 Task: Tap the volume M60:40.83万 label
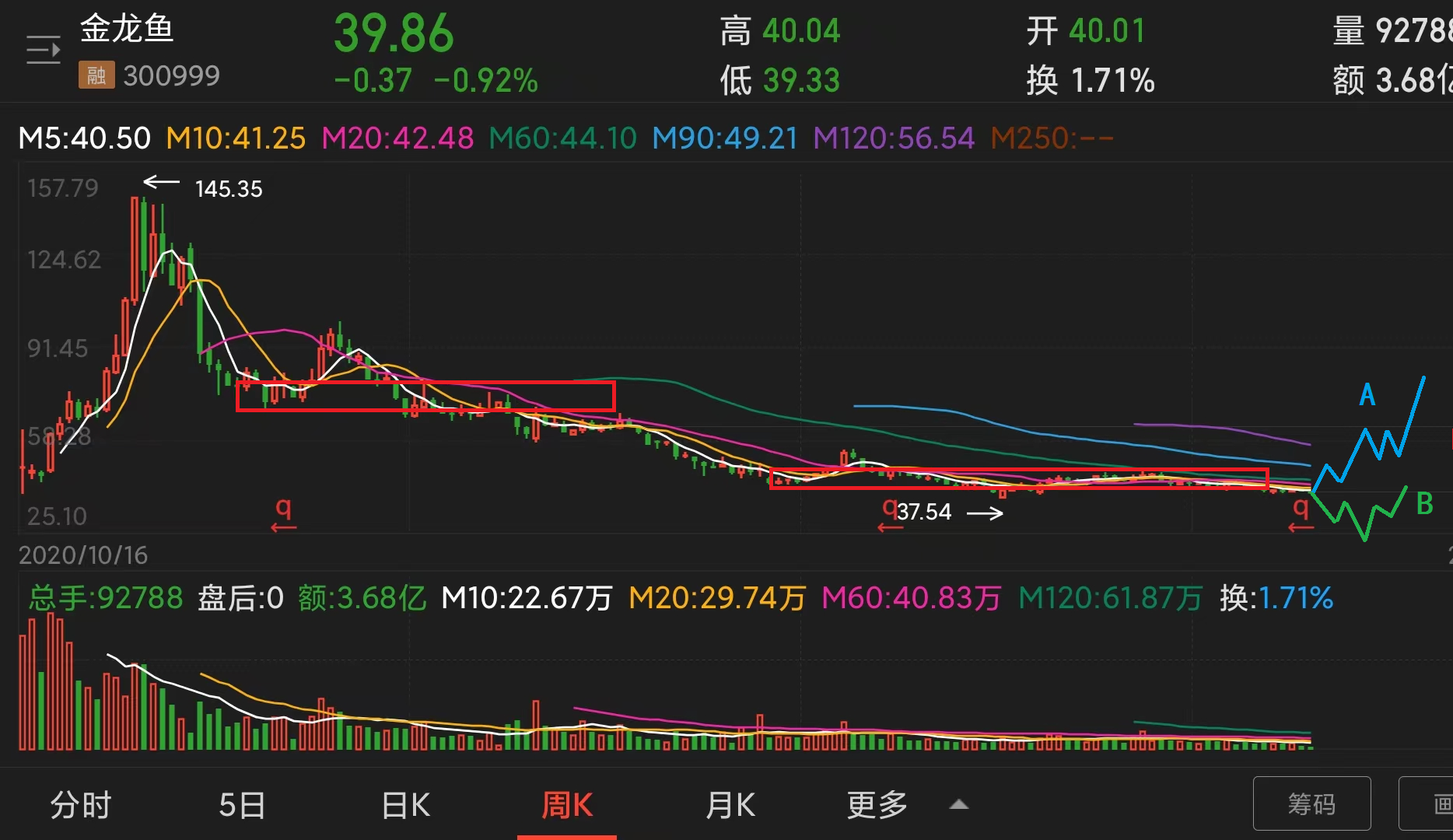pyautogui.click(x=911, y=598)
